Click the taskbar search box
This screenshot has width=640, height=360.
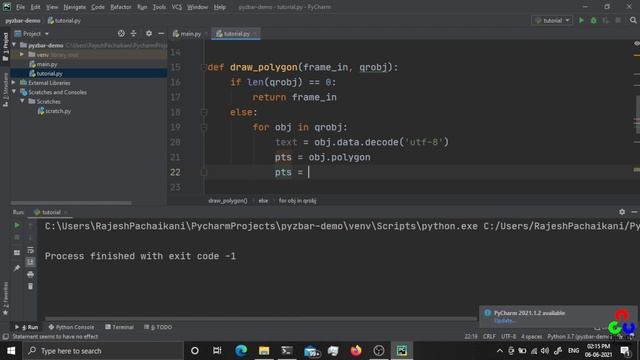pyautogui.click(x=103, y=351)
